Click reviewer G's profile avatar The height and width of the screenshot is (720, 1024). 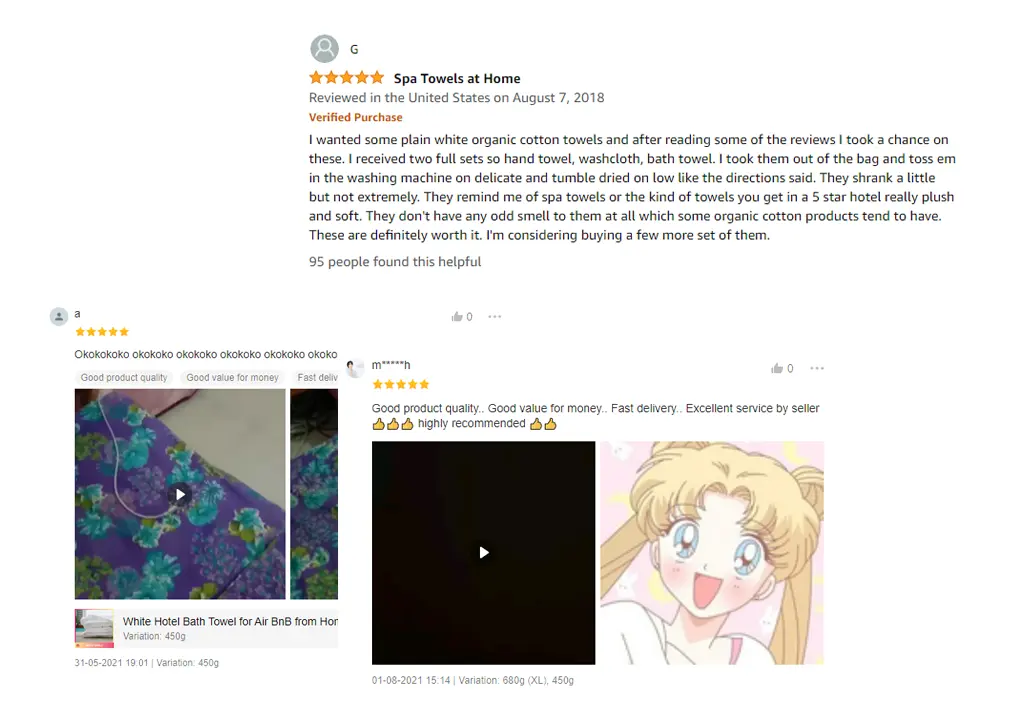(x=324, y=49)
